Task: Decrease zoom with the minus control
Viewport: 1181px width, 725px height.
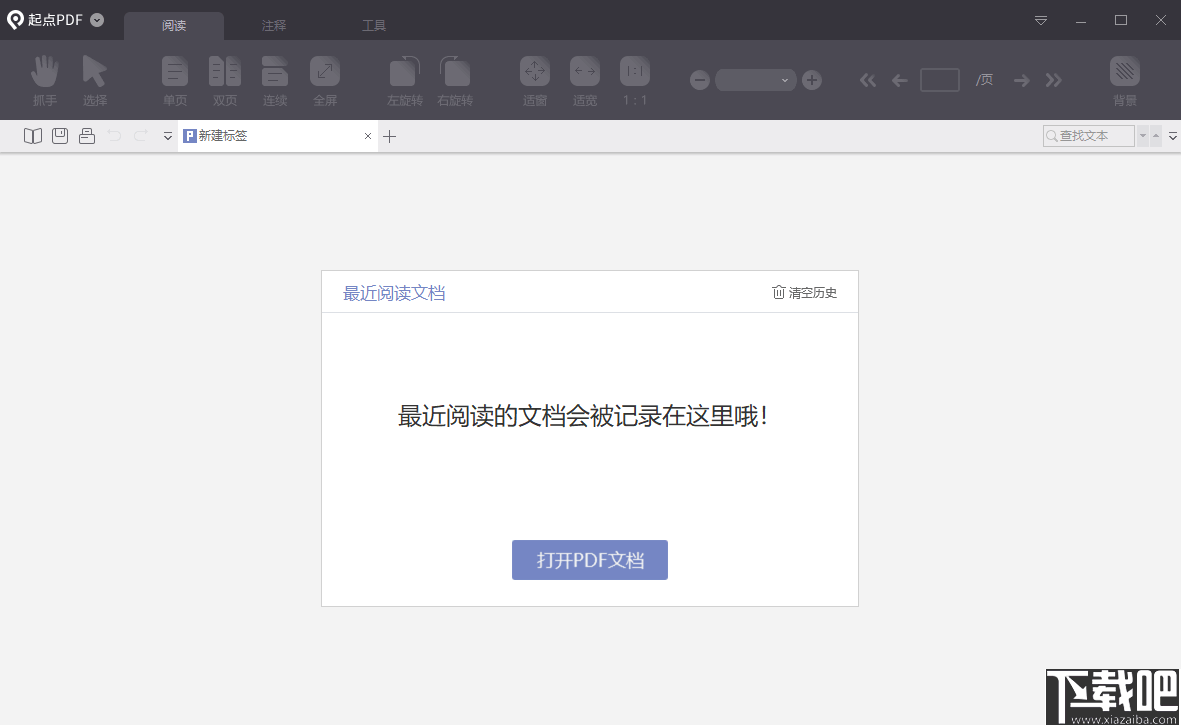Action: click(699, 80)
